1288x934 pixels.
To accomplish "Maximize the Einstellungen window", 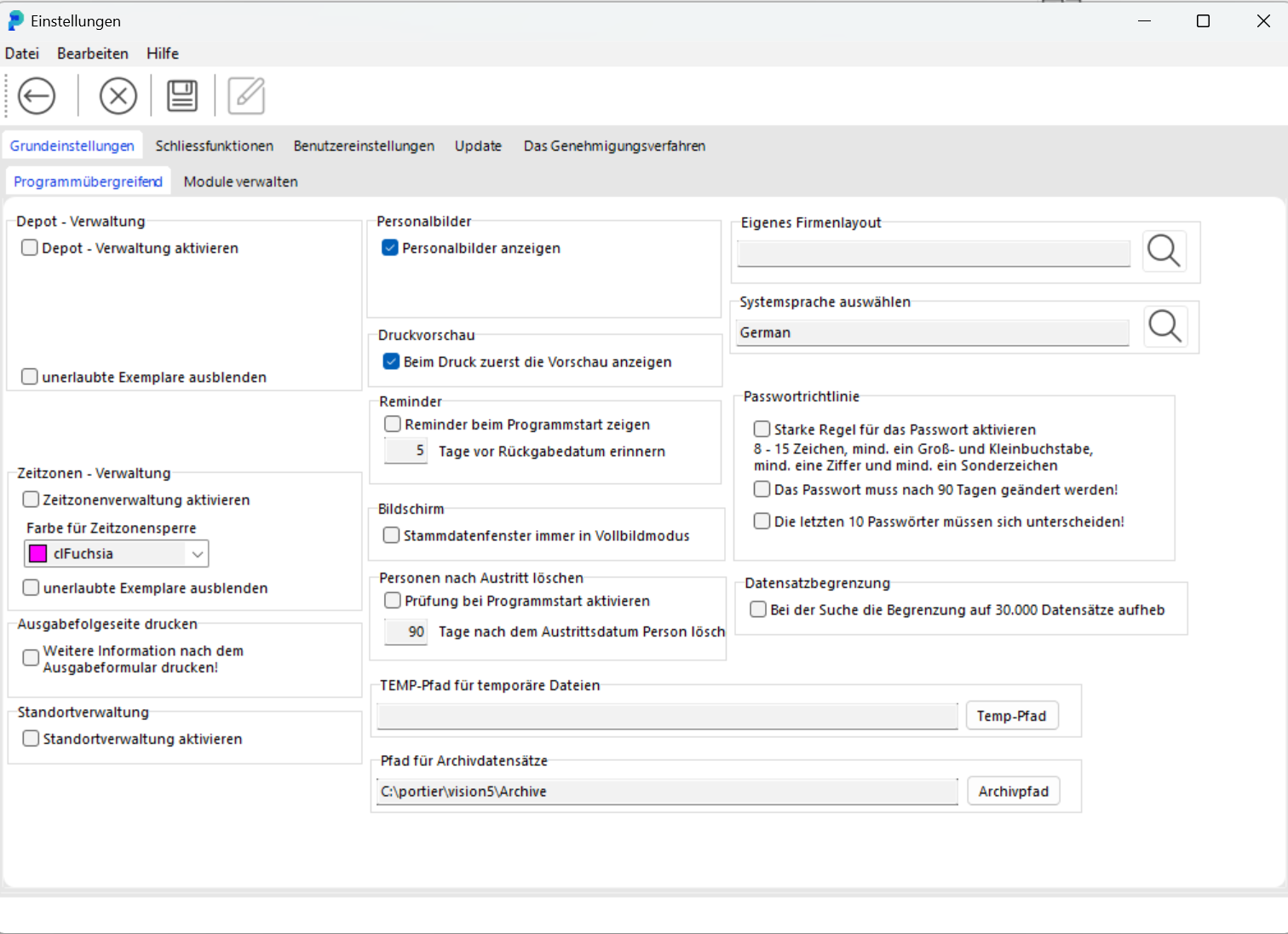I will (1203, 20).
